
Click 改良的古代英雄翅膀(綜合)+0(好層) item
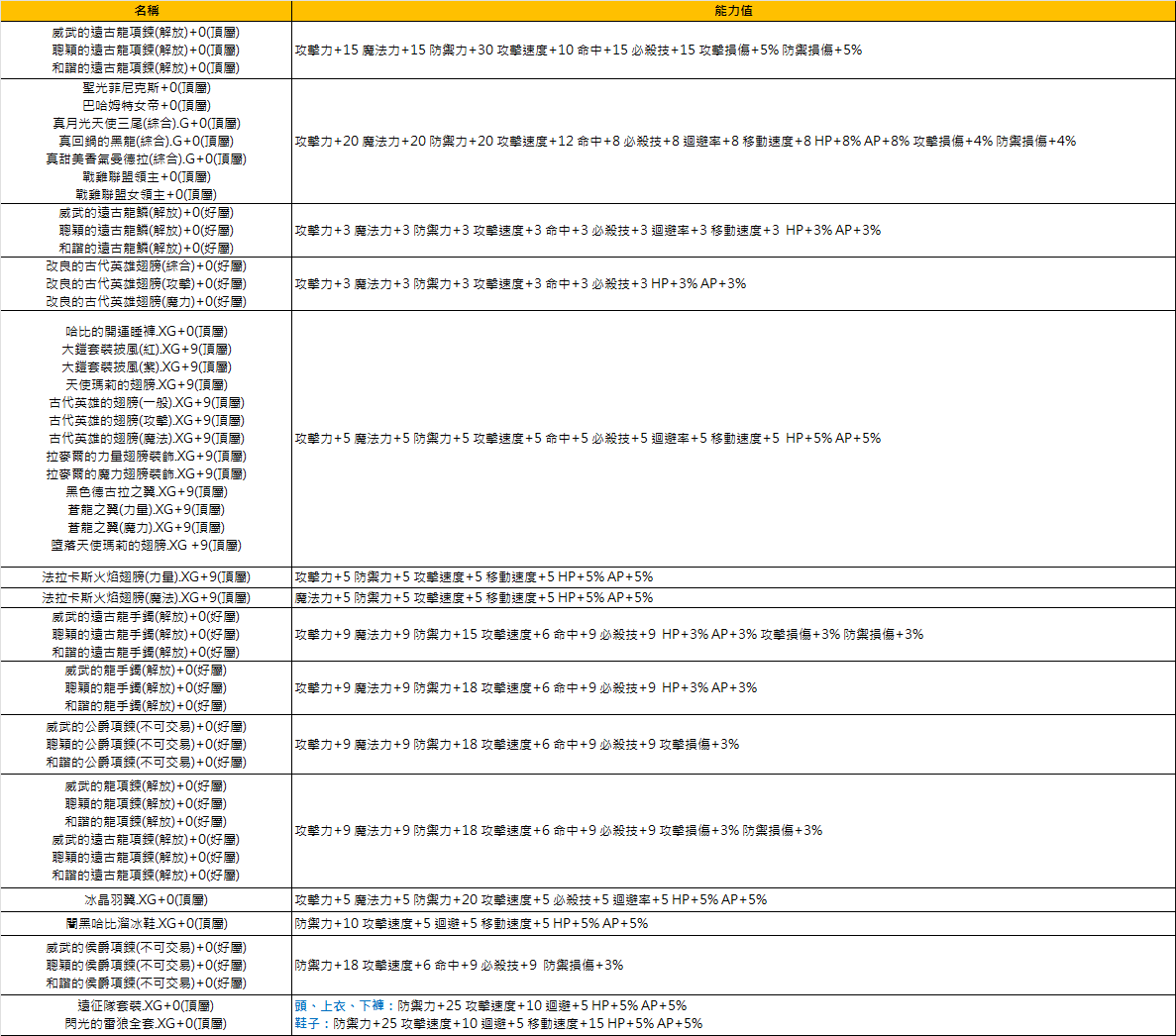click(146, 265)
